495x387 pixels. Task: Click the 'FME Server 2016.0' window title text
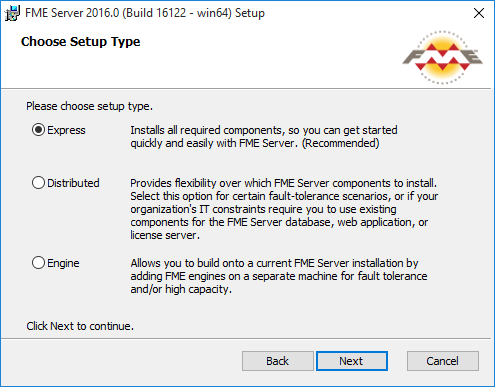pos(145,13)
